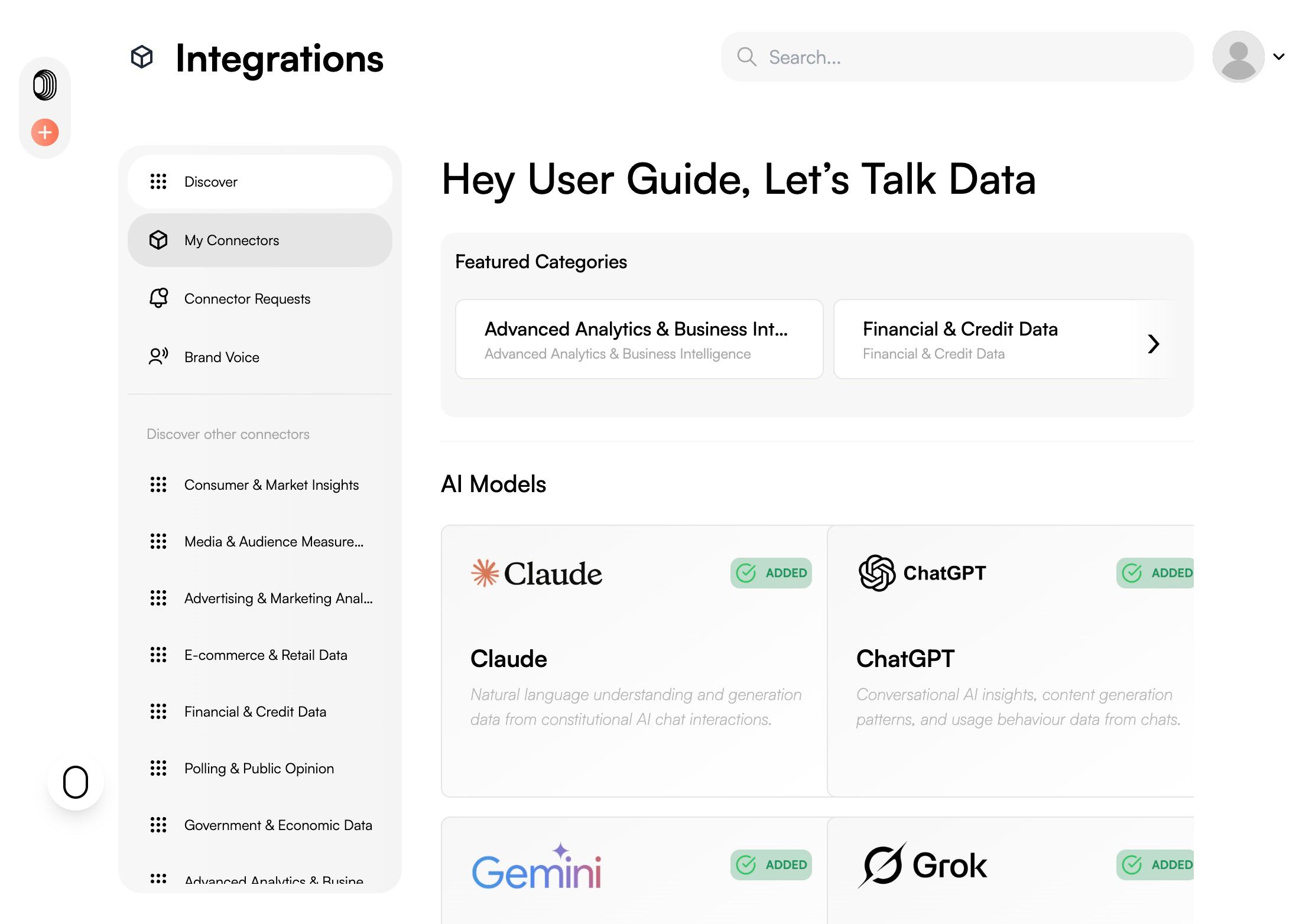Click the Grok logo on its card
Image resolution: width=1312 pixels, height=924 pixels.
click(x=923, y=865)
